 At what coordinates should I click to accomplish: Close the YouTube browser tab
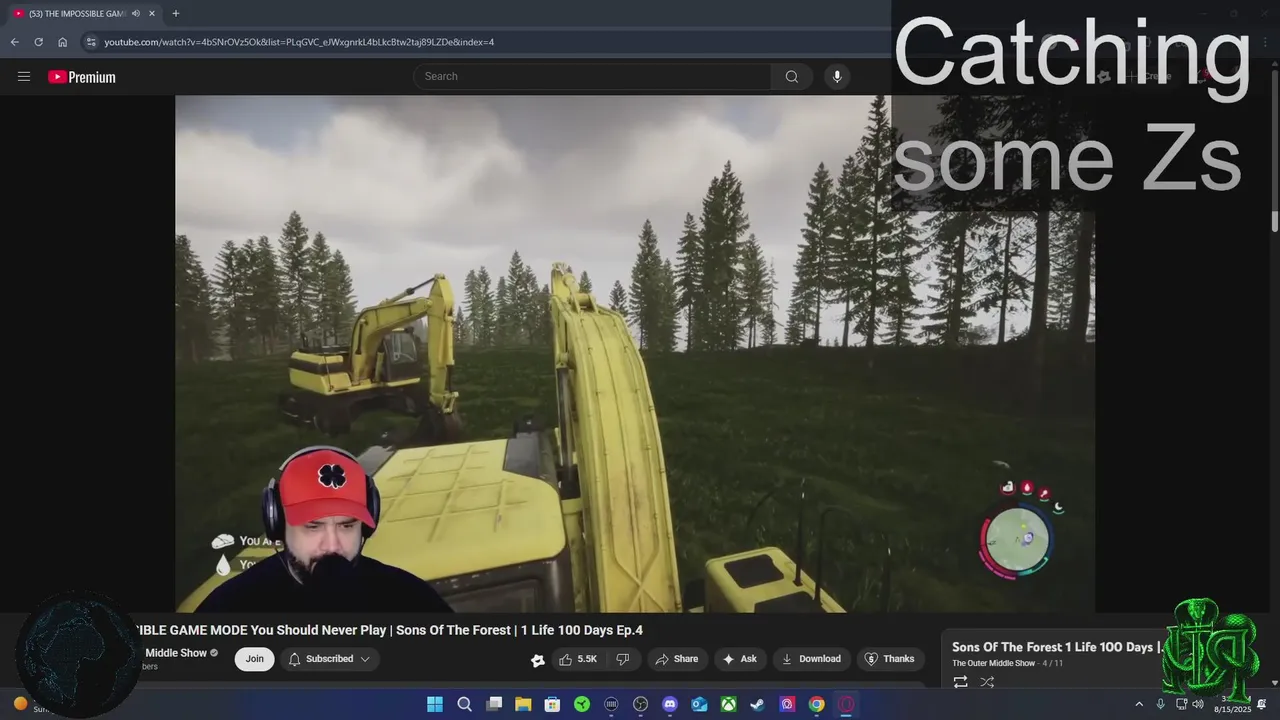point(152,13)
